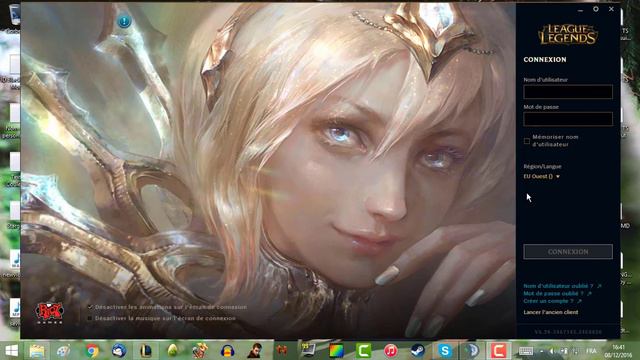Open the taskbar clock and date

(618, 351)
